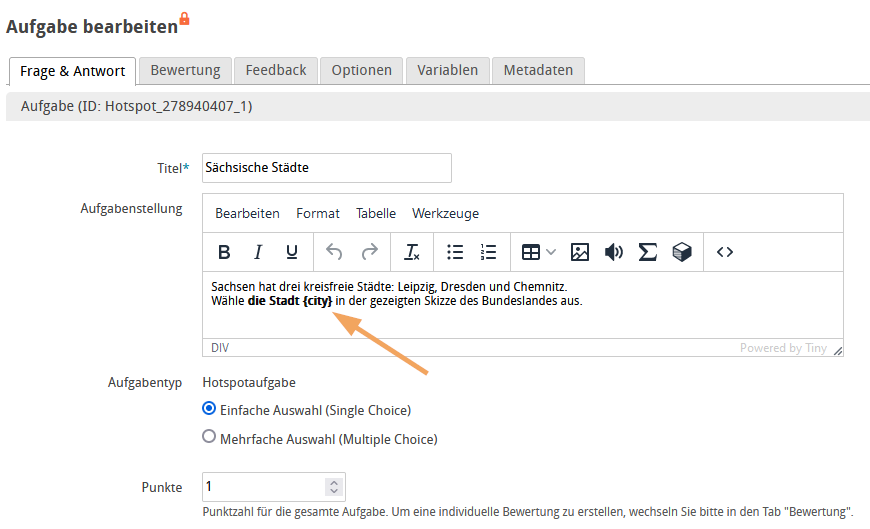The image size is (870, 529).
Task: Open the Powered by Tiny link
Action: point(783,348)
